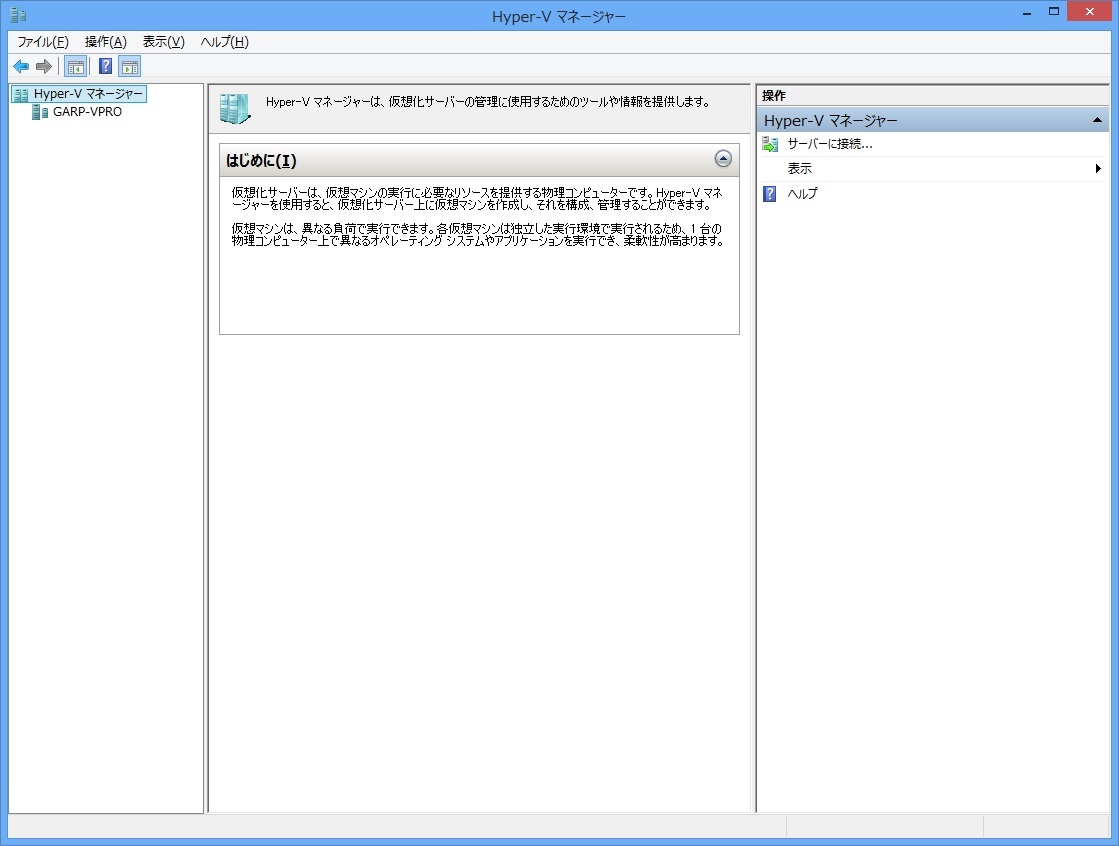Click the large Hyper-V server banner icon
Screen dimensions: 1119x846
(235, 109)
